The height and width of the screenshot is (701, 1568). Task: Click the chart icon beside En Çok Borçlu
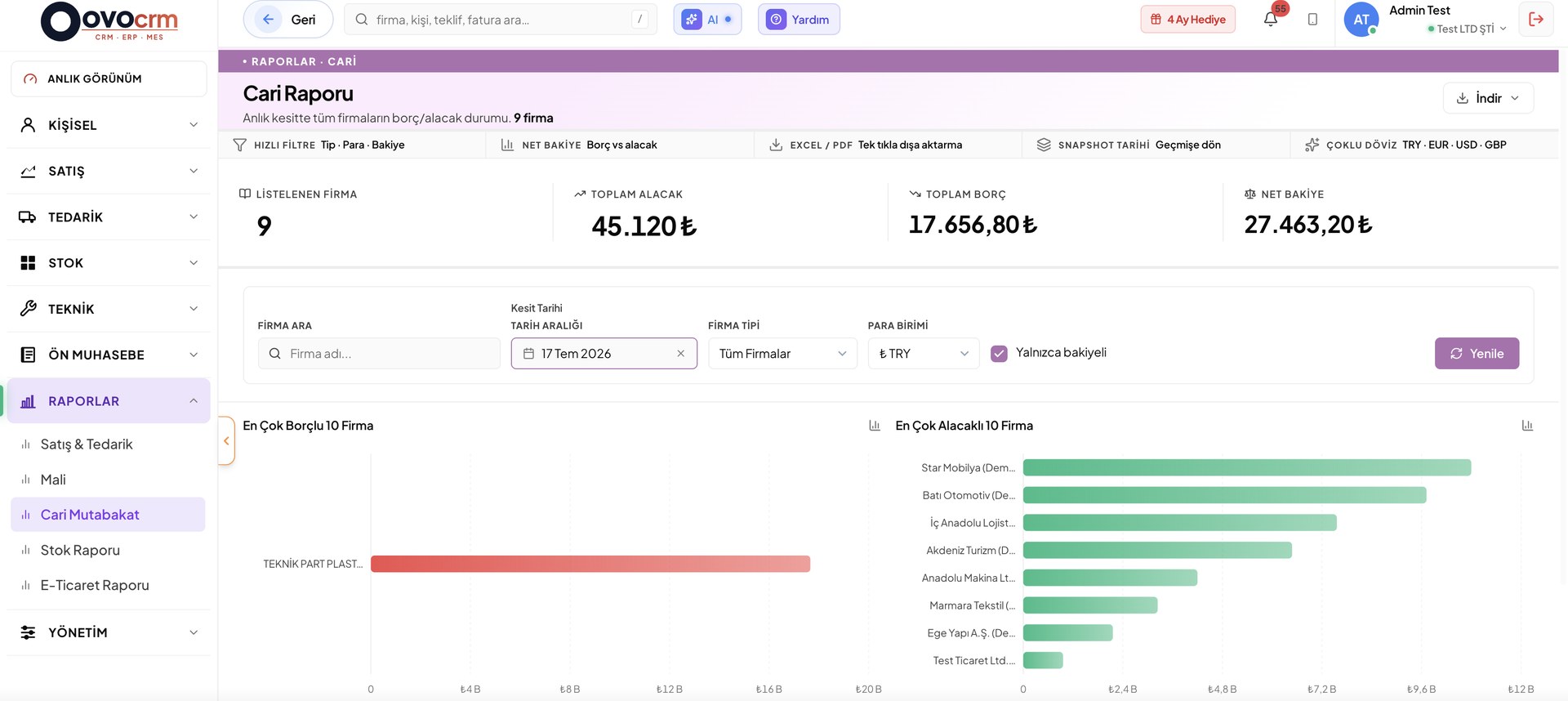[875, 426]
